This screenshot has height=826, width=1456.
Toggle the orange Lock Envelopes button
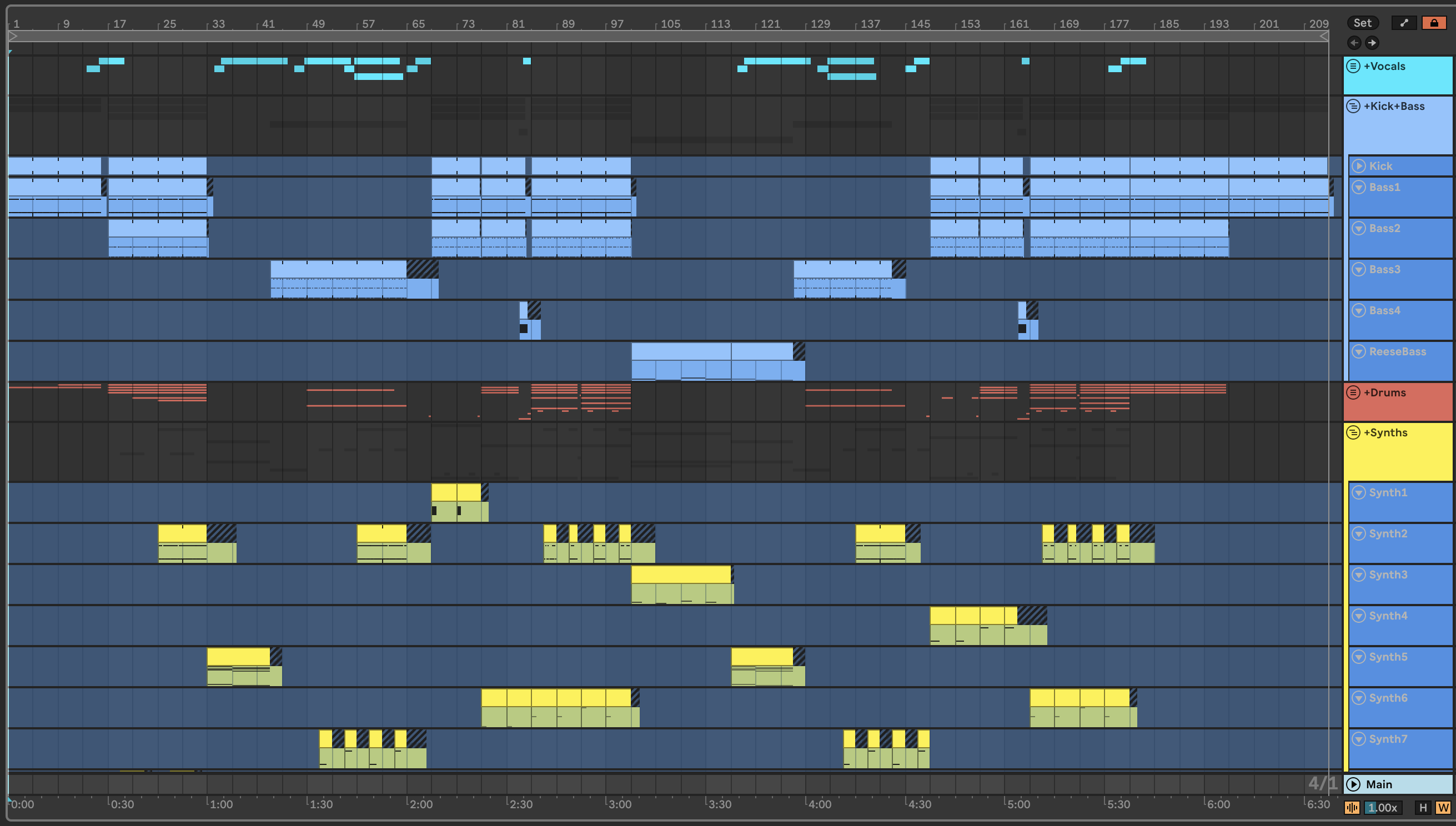(x=1434, y=23)
